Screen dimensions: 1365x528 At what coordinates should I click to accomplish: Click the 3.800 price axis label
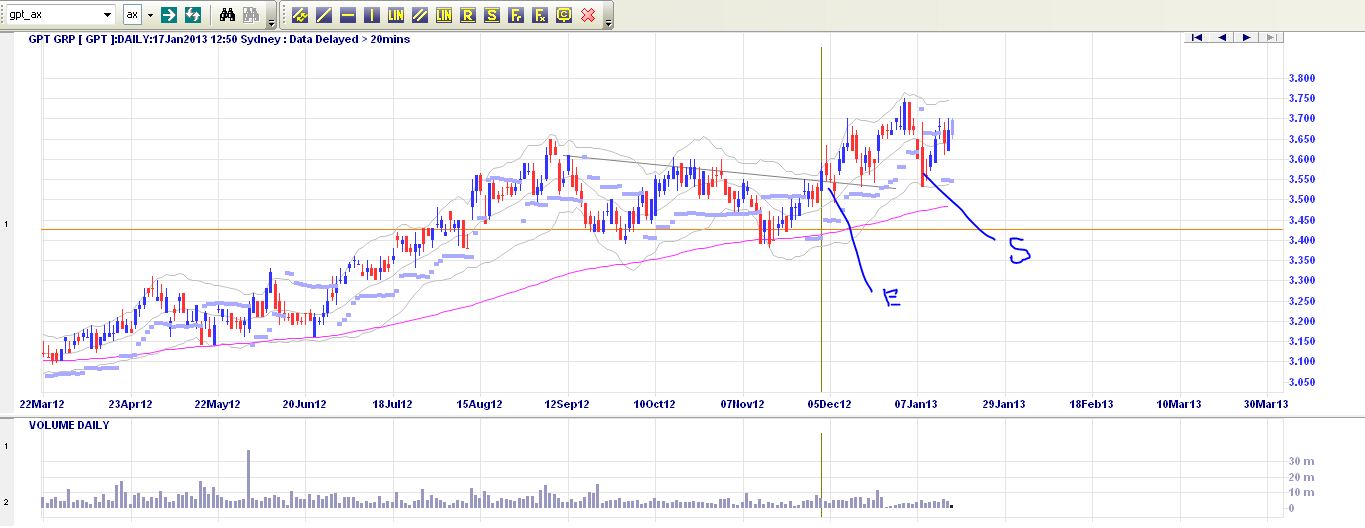[1302, 78]
